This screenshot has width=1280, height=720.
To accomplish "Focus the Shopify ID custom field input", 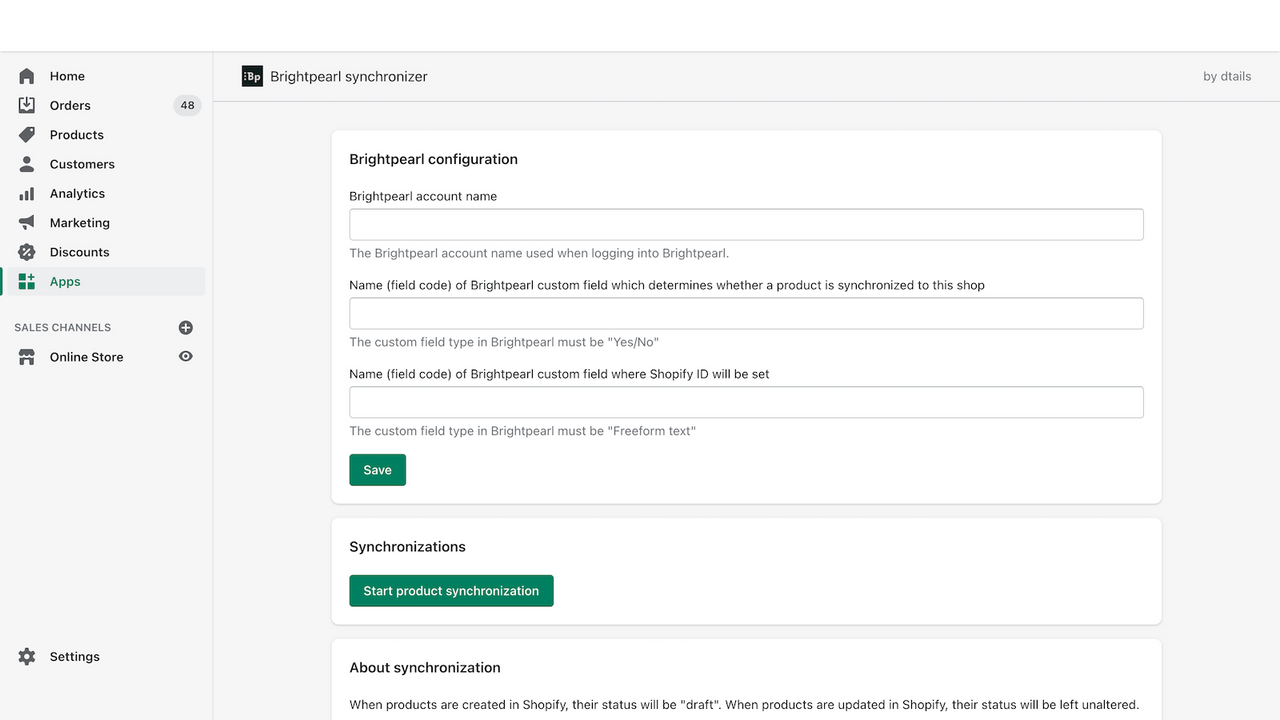I will 746,402.
